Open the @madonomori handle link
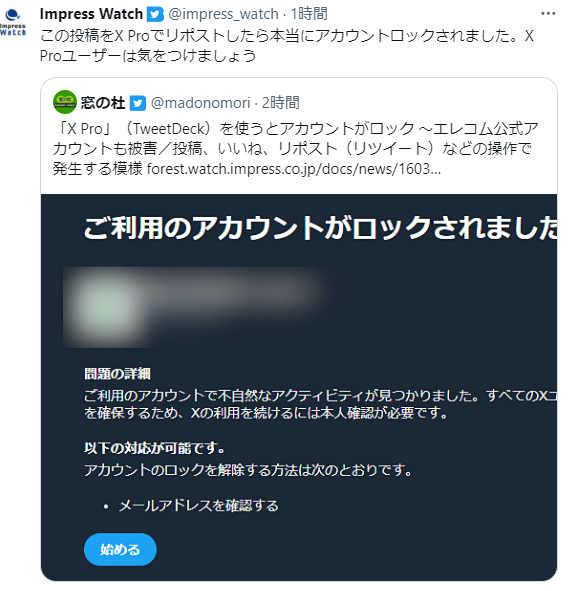Image resolution: width=568 pixels, height=591 pixels. (201, 103)
